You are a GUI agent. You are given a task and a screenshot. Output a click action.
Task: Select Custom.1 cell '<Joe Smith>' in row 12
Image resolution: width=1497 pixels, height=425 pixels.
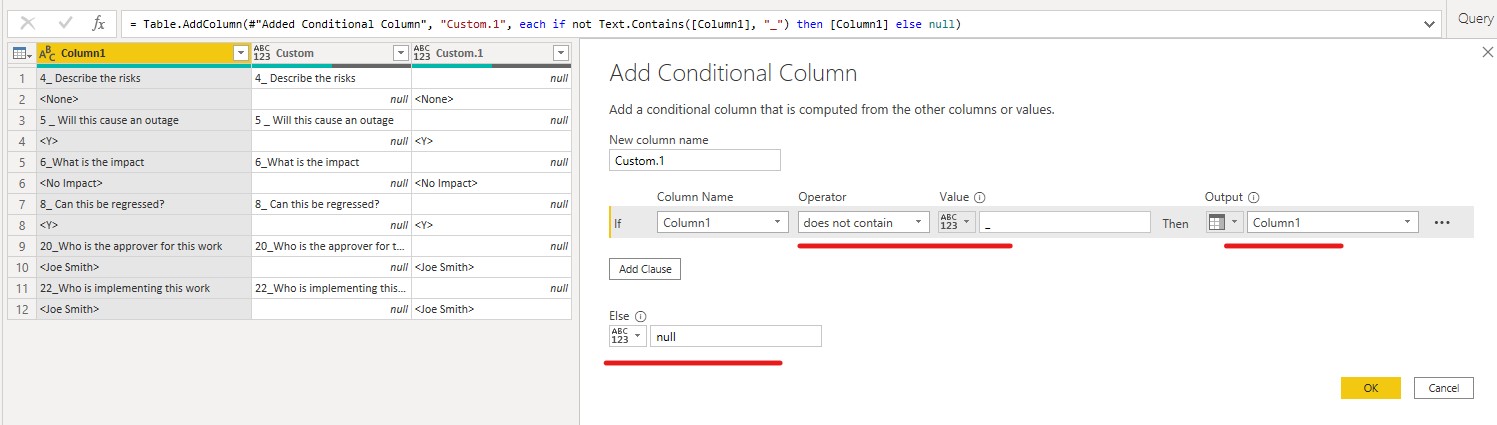[491, 309]
